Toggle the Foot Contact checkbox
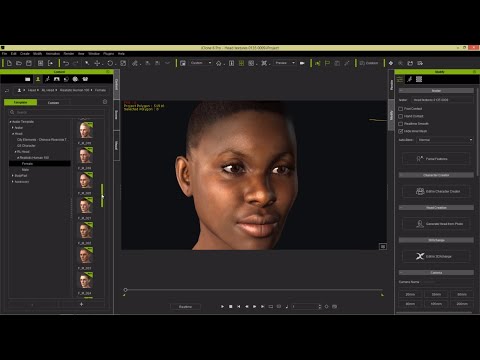Viewport: 480px width, 360px height. pos(401,109)
